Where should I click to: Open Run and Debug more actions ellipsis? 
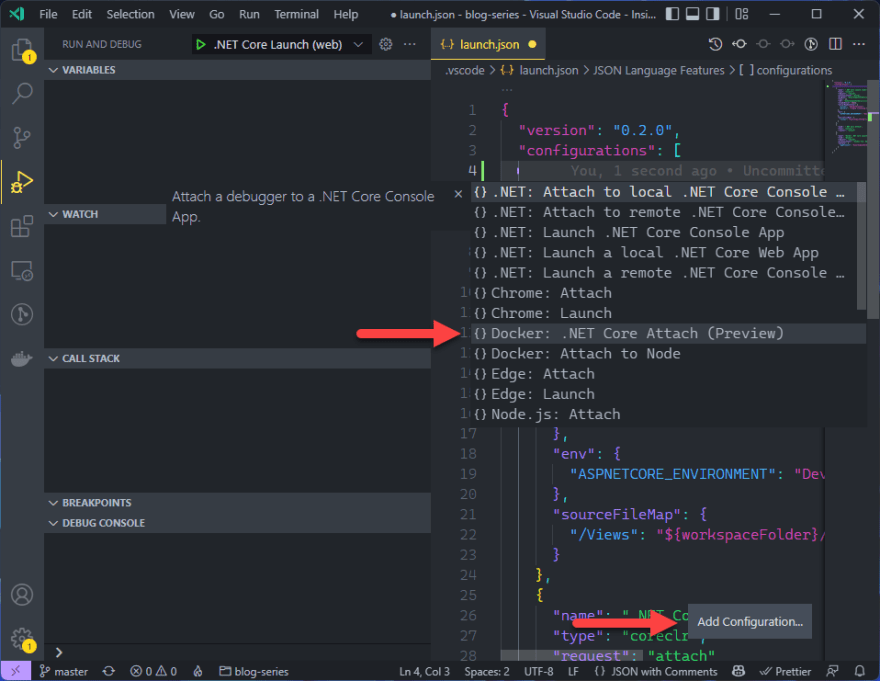(410, 44)
